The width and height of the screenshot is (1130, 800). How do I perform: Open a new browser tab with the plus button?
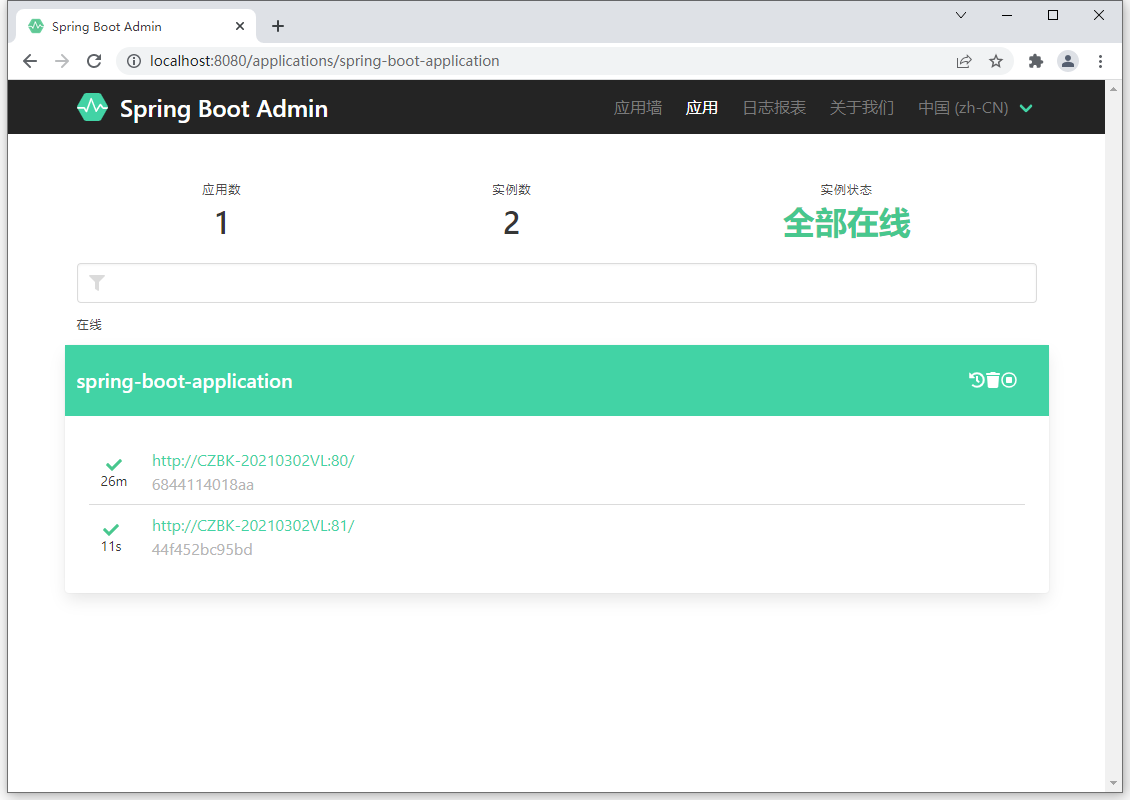[x=278, y=26]
